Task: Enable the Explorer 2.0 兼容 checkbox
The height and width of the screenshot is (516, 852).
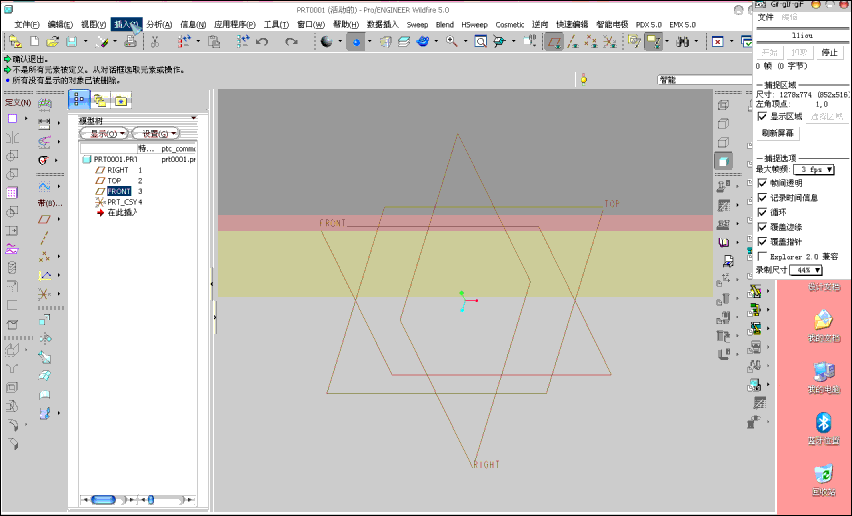Action: [762, 256]
